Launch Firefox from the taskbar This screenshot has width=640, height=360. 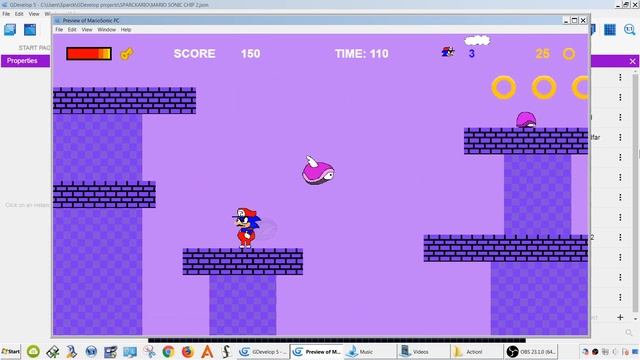click(188, 351)
